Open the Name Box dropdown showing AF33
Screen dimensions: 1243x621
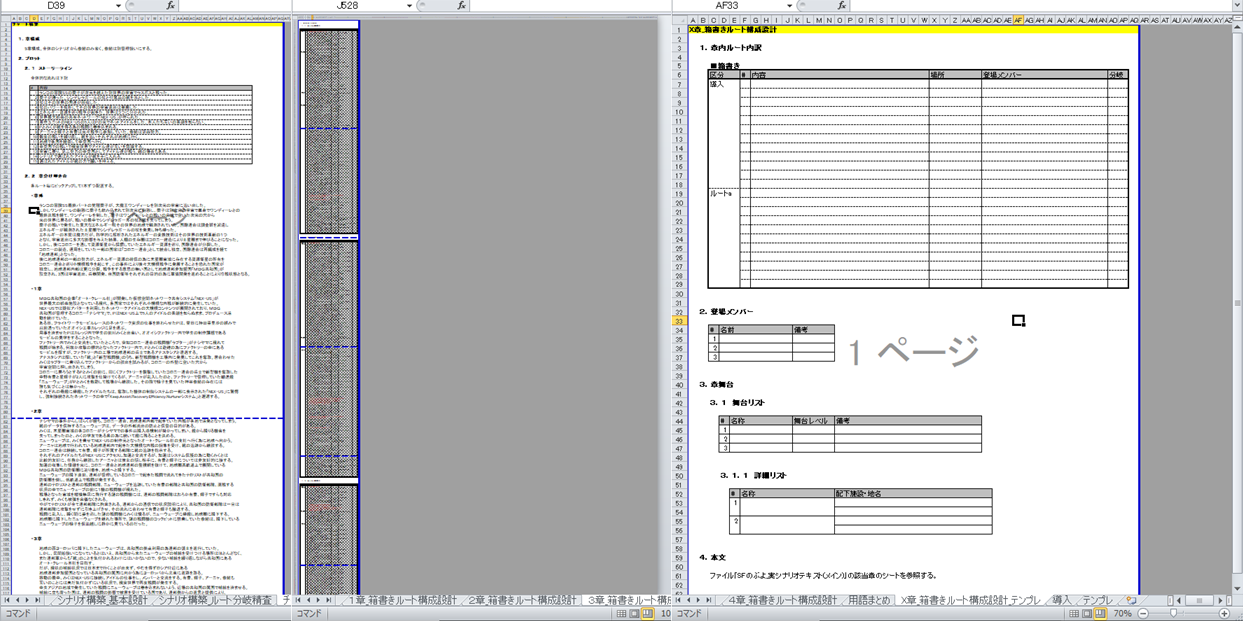click(x=789, y=6)
